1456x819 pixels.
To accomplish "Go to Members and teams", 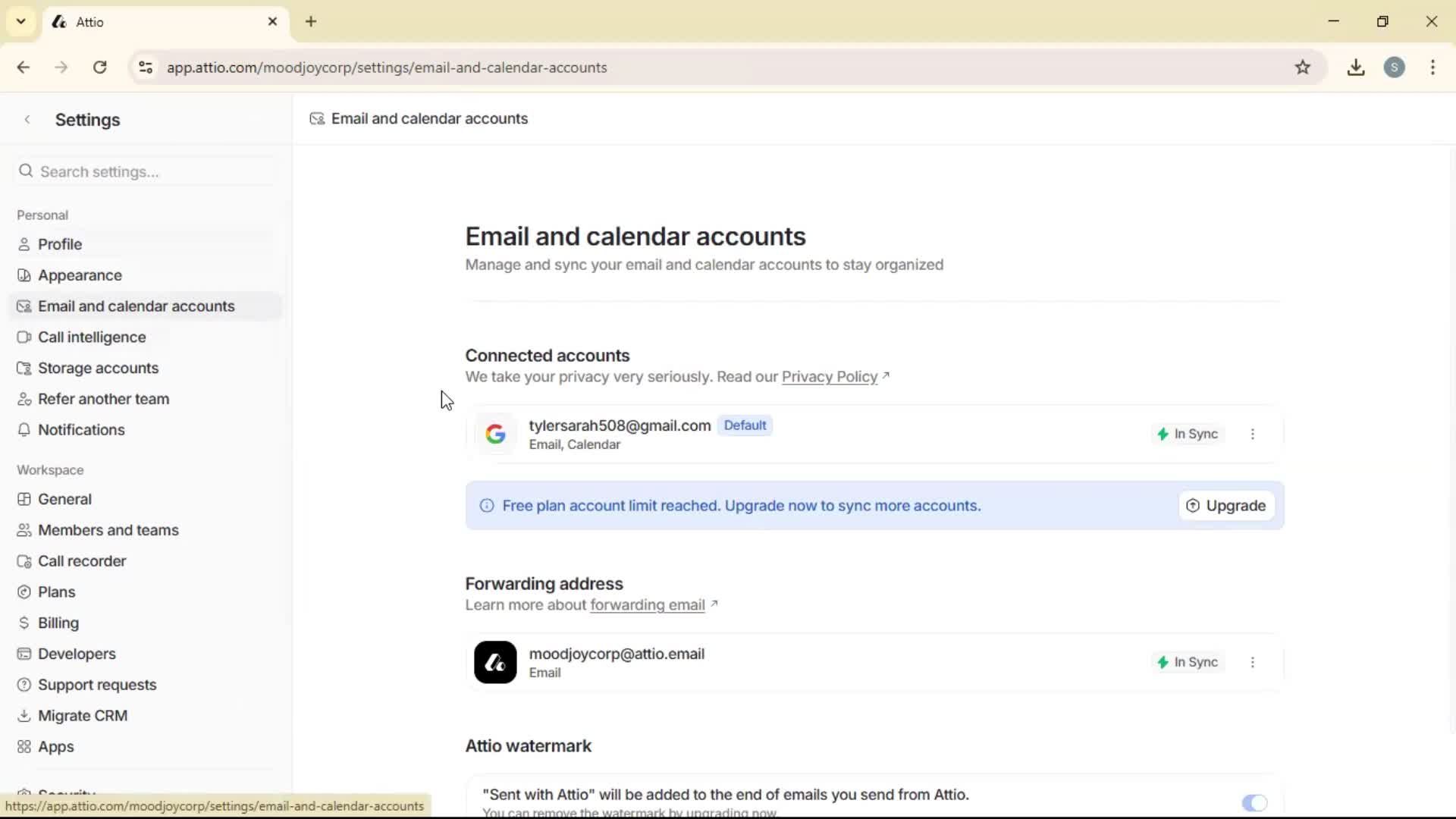I will 146,531.
